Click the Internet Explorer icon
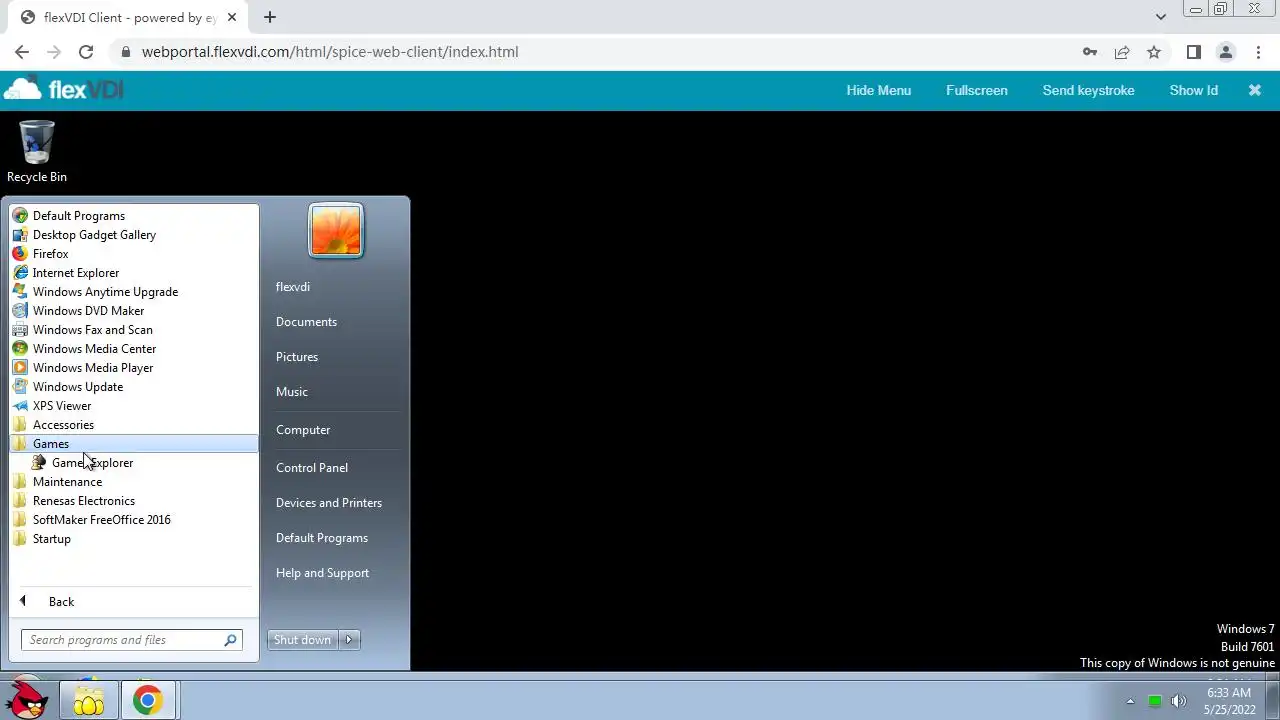Viewport: 1280px width, 720px height. point(20,273)
